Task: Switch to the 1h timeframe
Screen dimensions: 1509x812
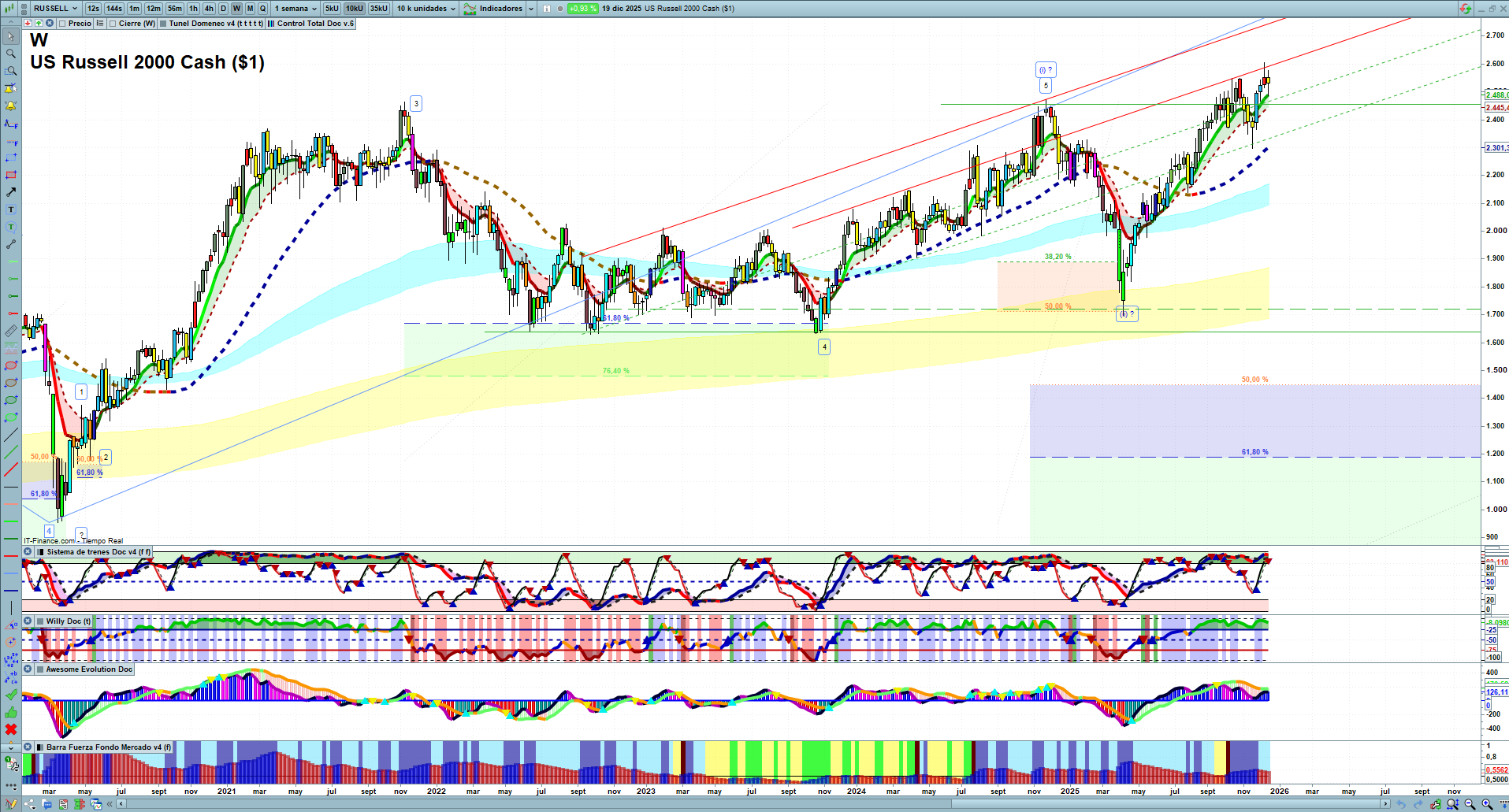Action: (193, 9)
